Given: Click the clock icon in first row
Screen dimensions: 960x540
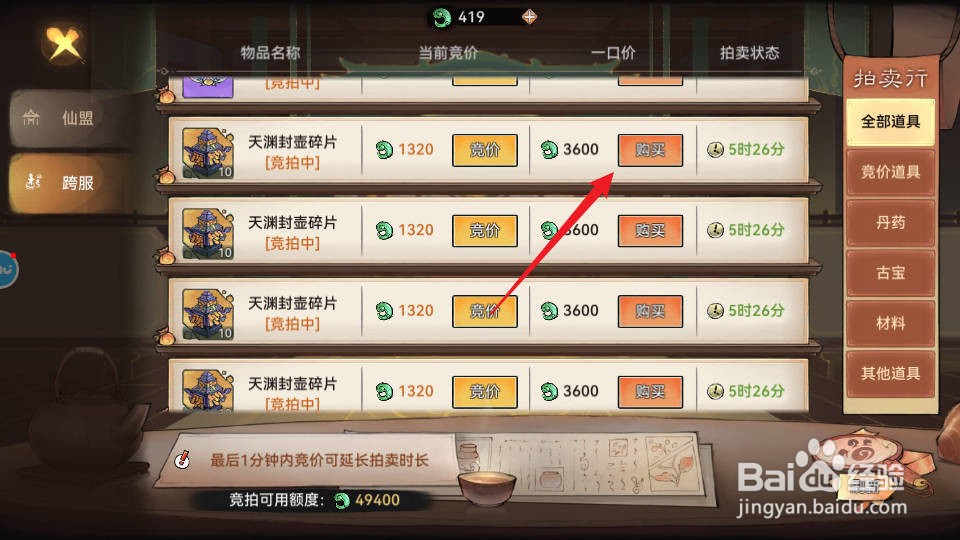Looking at the screenshot, I should click(715, 149).
